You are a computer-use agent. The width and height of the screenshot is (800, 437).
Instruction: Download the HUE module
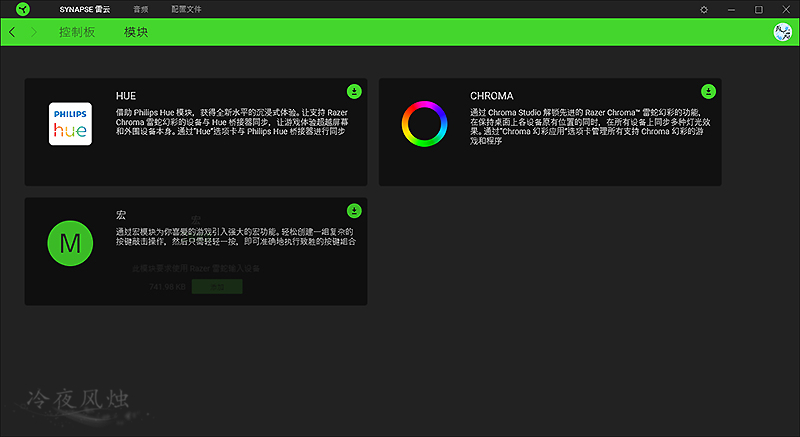click(x=354, y=91)
